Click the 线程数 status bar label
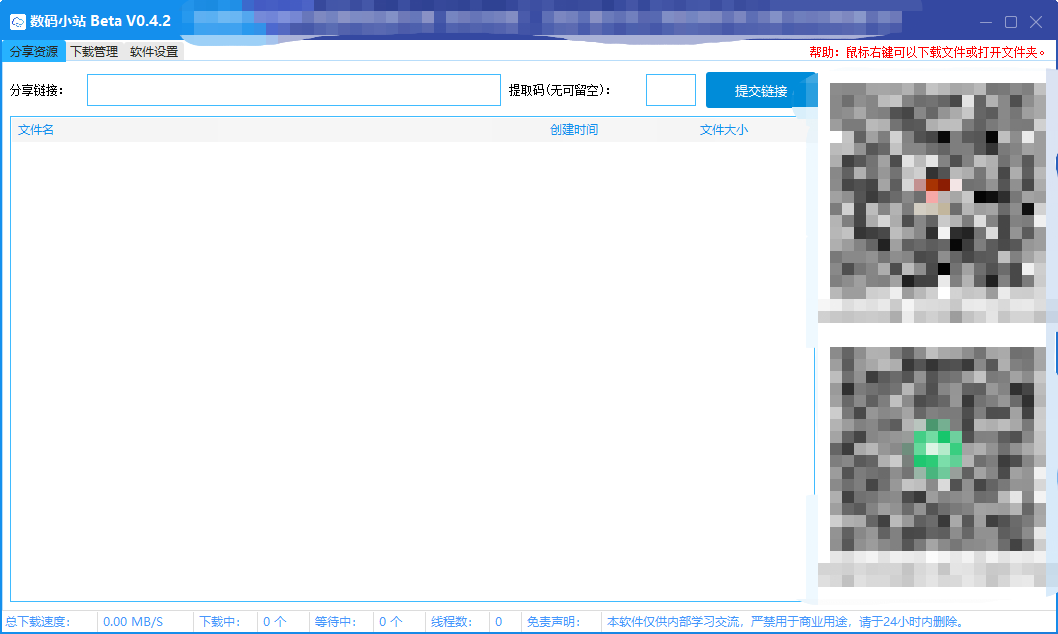Image resolution: width=1058 pixels, height=634 pixels. pyautogui.click(x=451, y=622)
